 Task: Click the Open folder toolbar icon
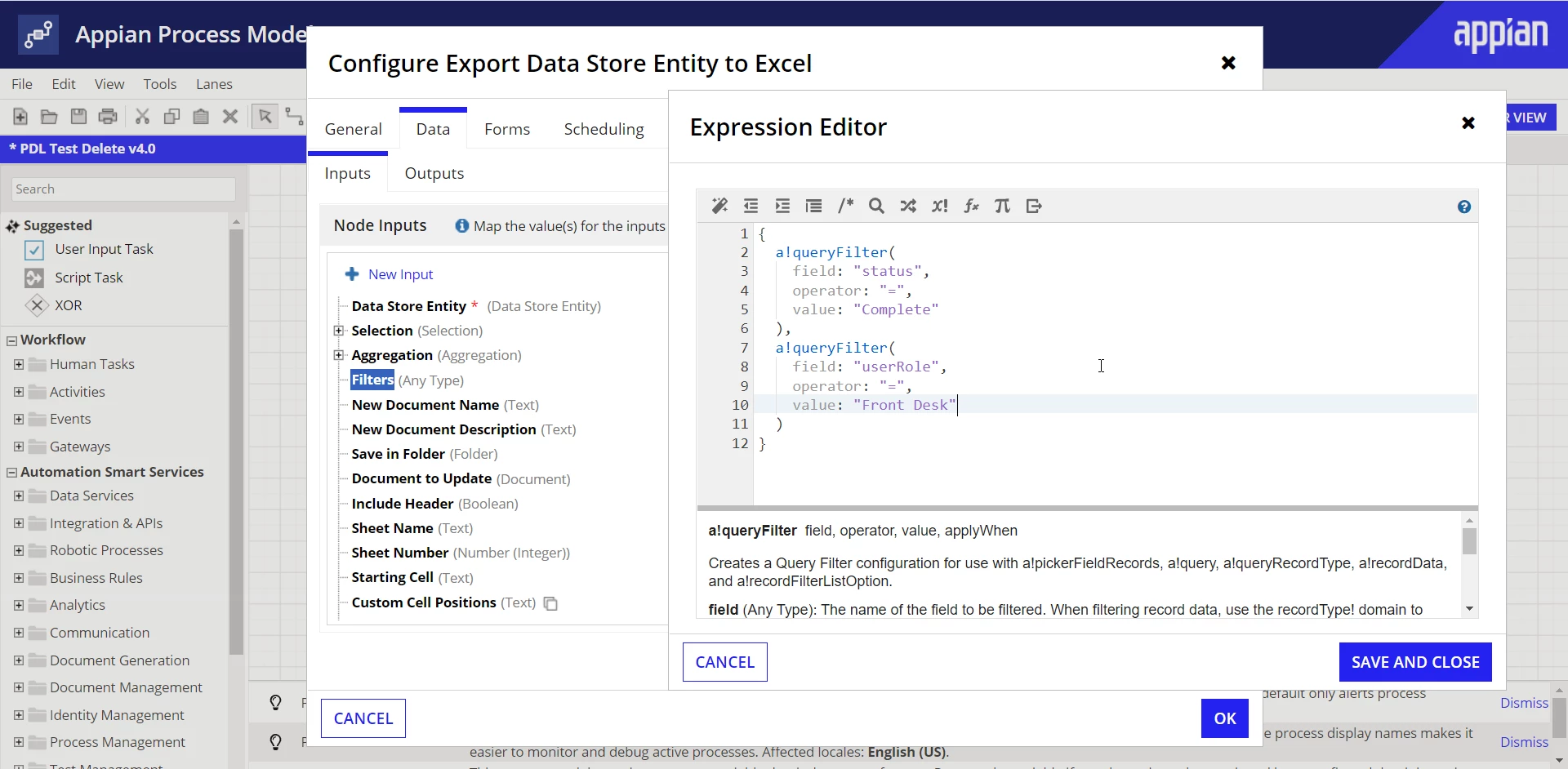49,116
